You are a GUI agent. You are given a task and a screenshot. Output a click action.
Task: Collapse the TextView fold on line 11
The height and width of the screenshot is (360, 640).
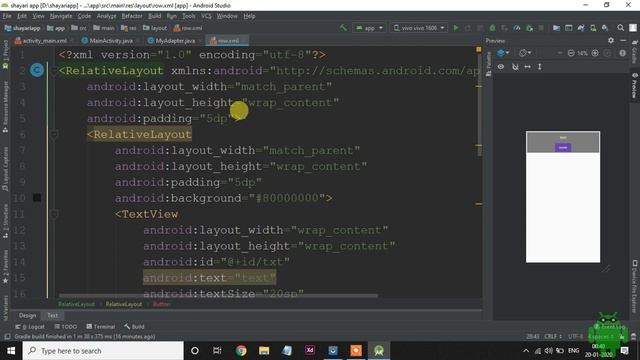click(x=54, y=214)
